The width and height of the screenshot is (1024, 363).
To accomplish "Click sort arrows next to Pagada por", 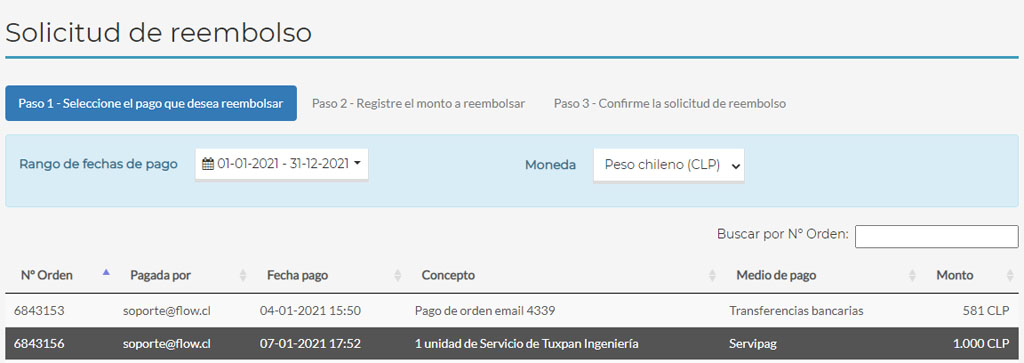I will pos(243,276).
